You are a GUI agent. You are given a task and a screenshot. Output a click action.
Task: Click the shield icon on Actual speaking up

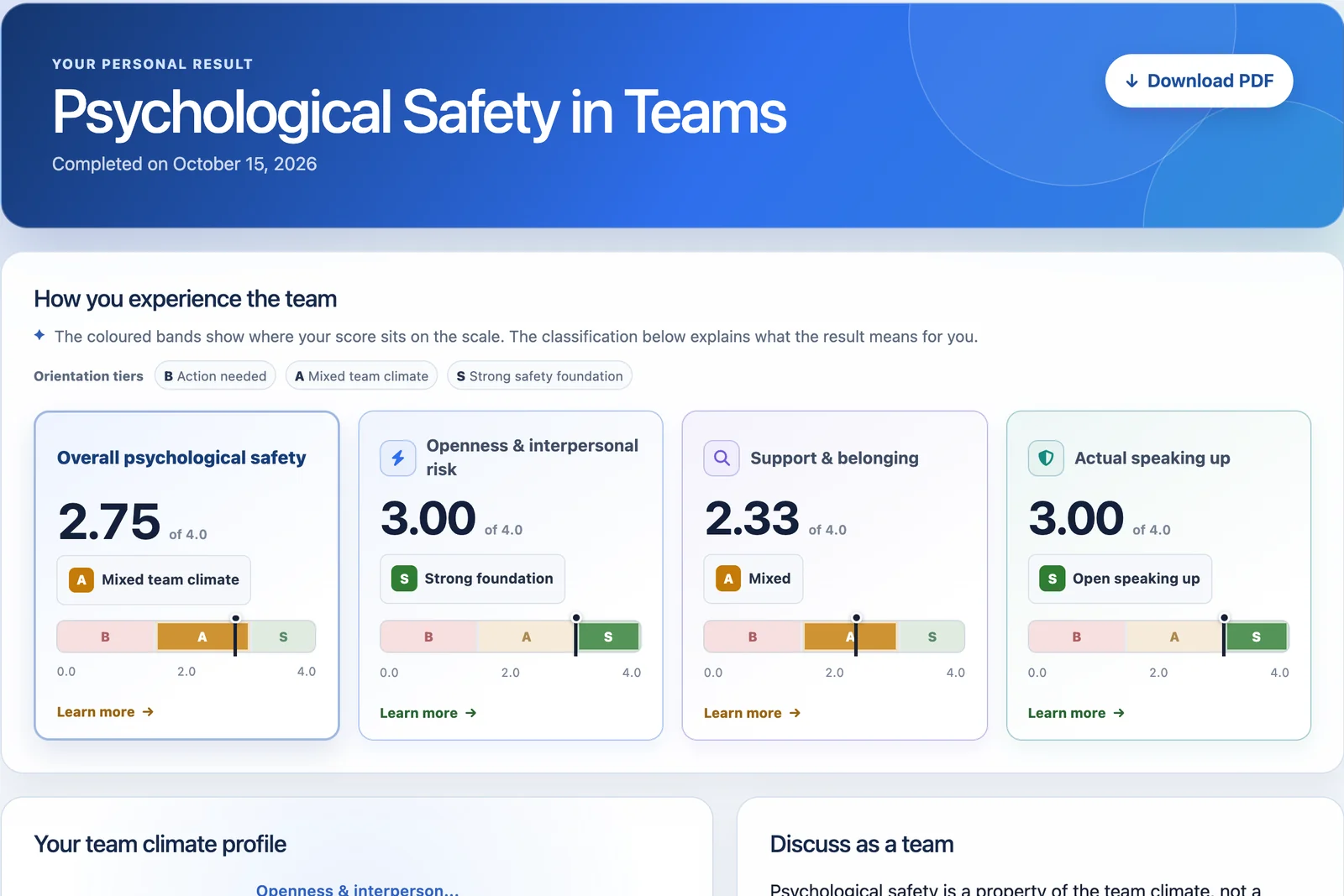pos(1046,458)
